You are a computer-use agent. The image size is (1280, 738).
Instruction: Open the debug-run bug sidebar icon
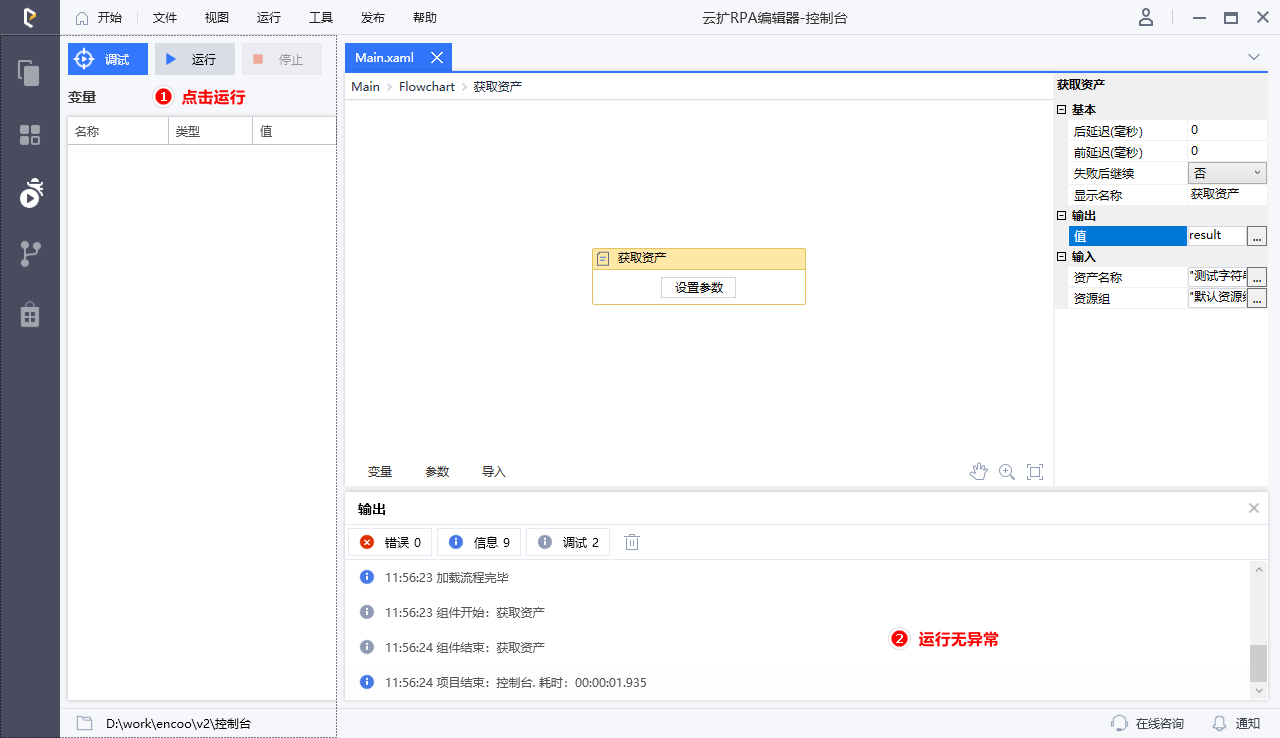tap(31, 192)
